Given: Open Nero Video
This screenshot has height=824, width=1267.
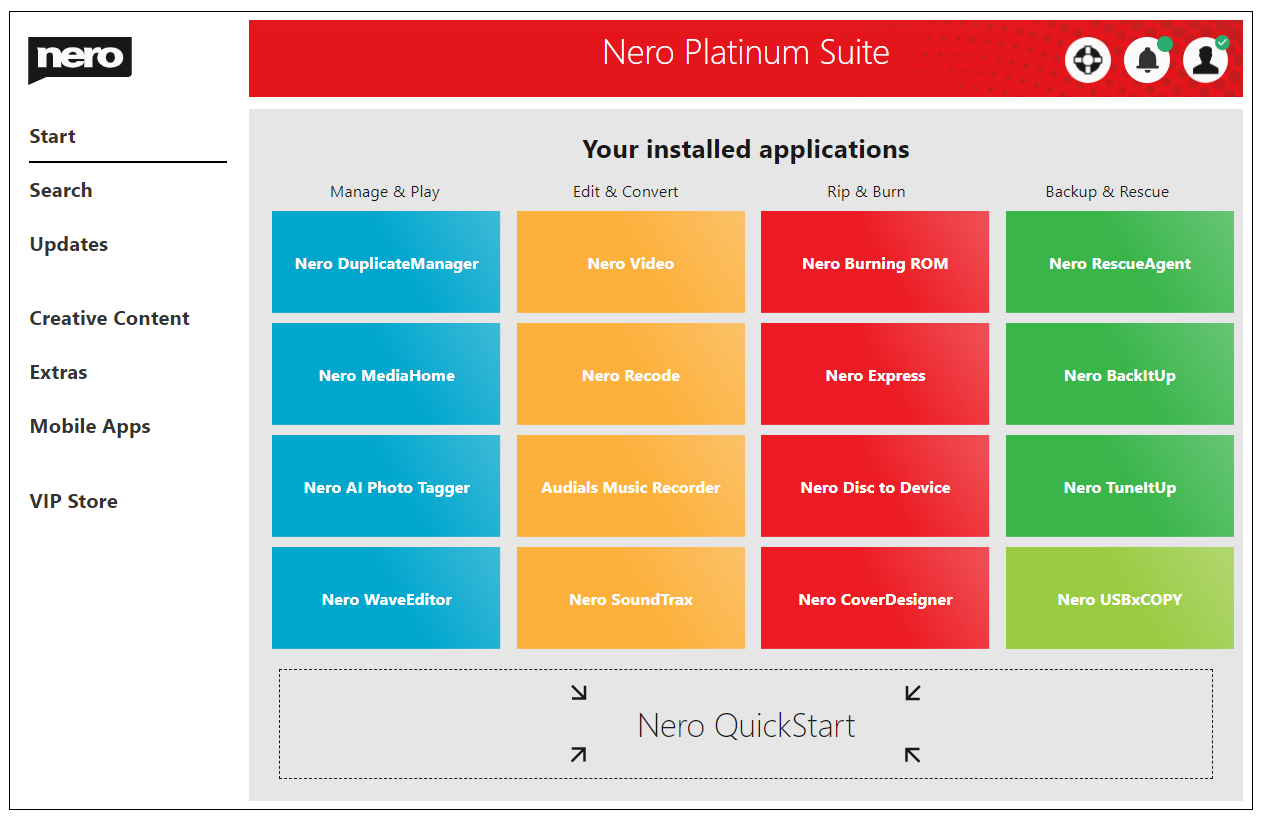Looking at the screenshot, I should pyautogui.click(x=630, y=262).
